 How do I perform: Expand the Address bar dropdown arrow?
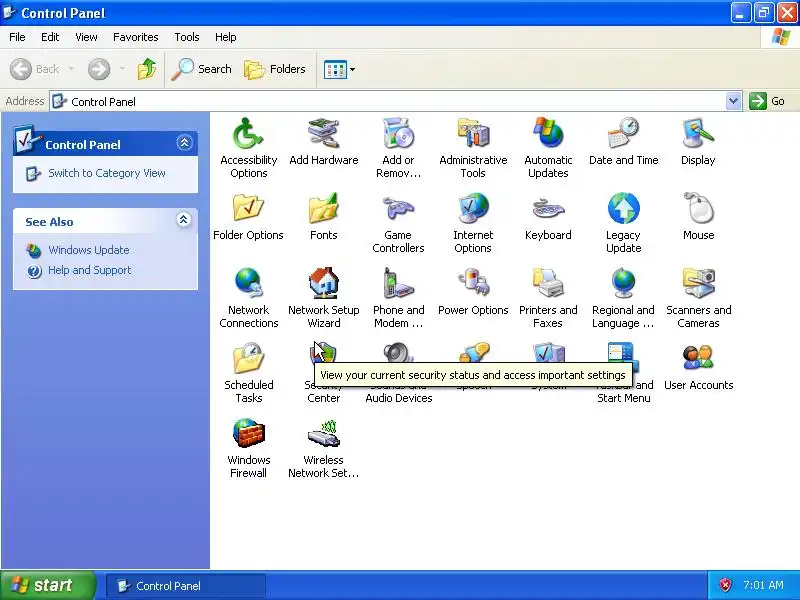coord(733,101)
